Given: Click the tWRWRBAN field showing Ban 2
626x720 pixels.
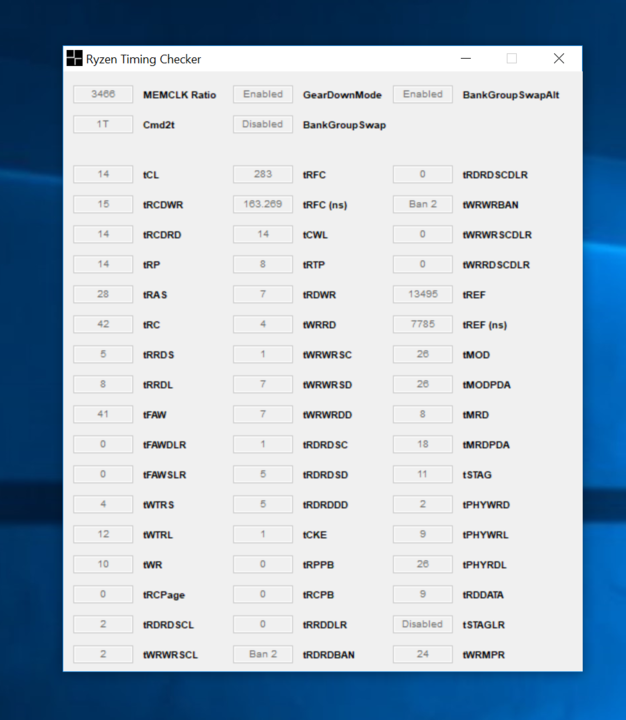Looking at the screenshot, I should pyautogui.click(x=423, y=204).
